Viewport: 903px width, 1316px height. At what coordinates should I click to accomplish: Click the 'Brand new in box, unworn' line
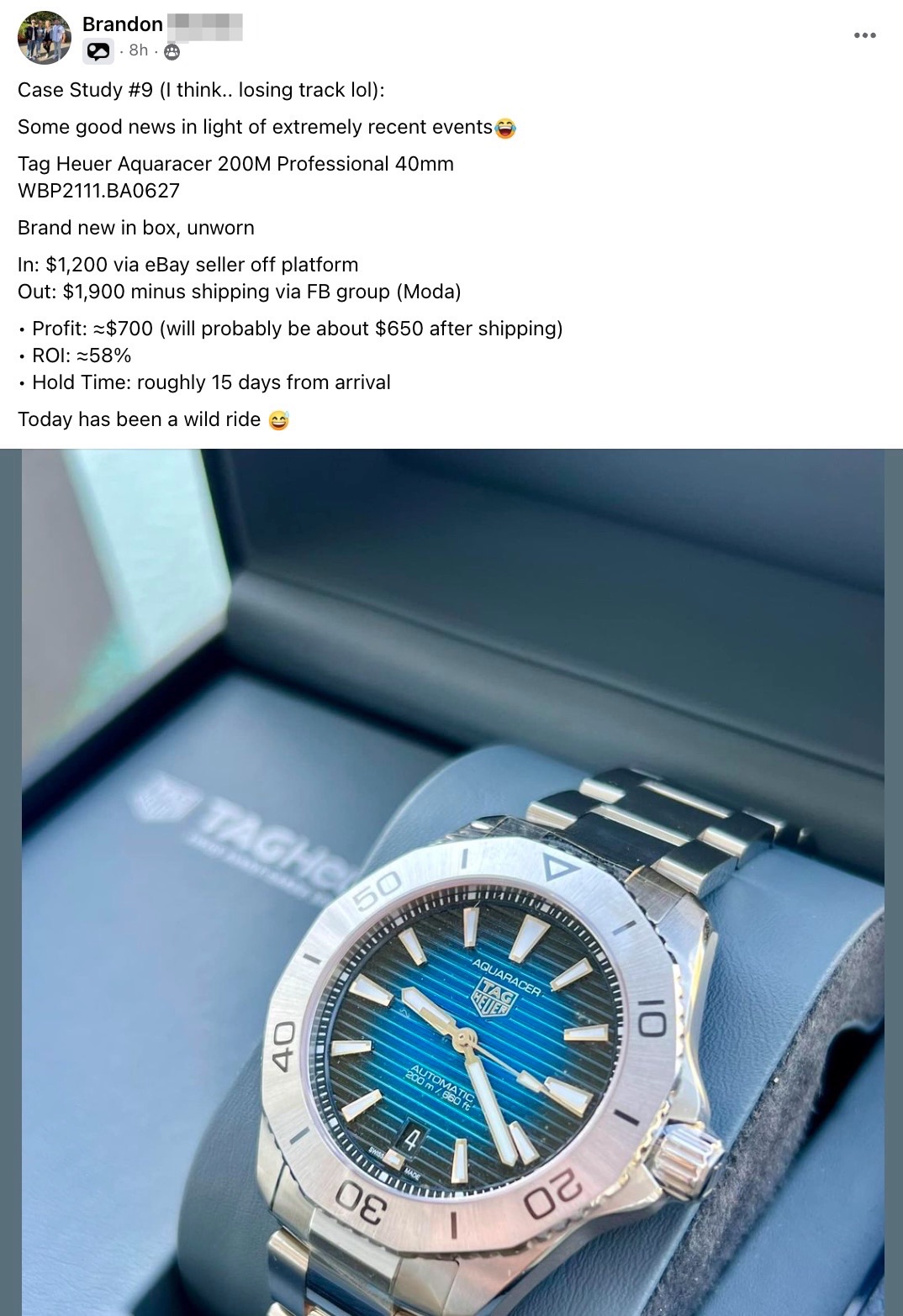135,228
